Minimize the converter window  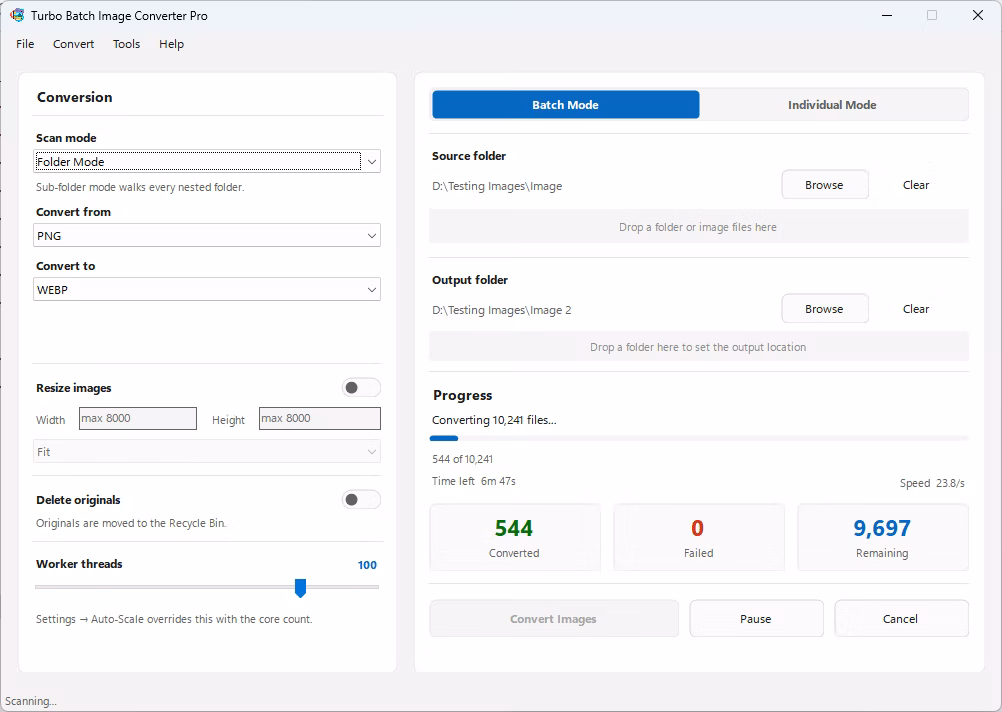coord(886,15)
